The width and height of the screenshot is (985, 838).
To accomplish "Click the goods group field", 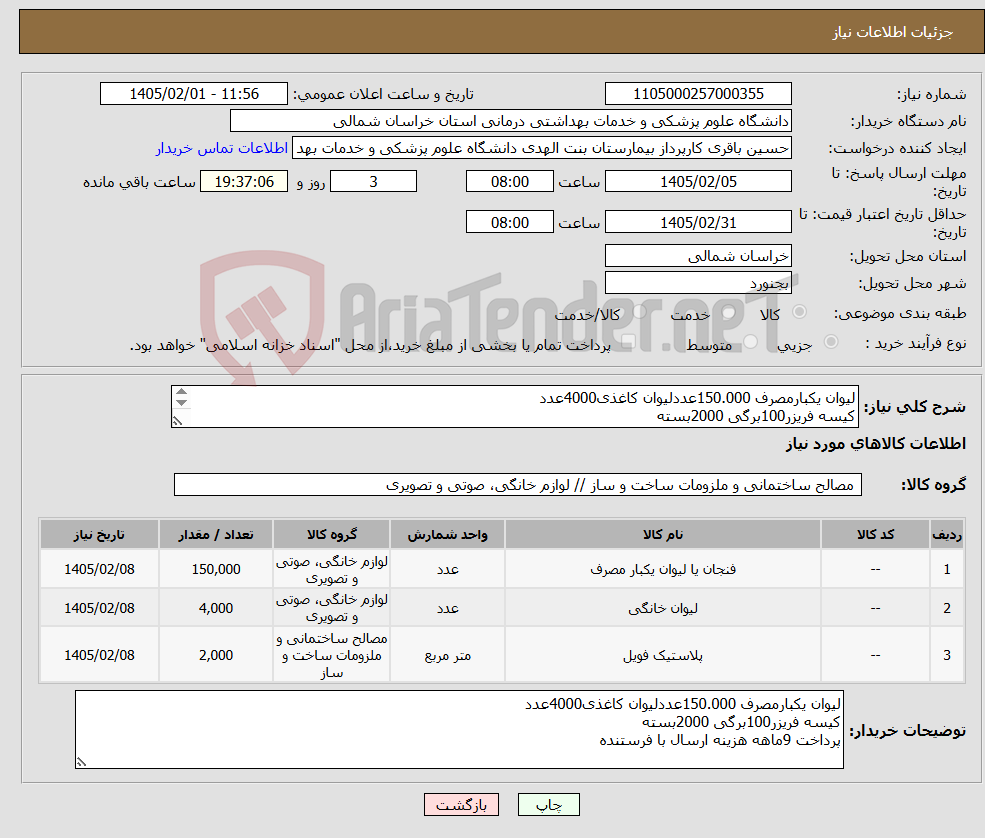I will (518, 485).
